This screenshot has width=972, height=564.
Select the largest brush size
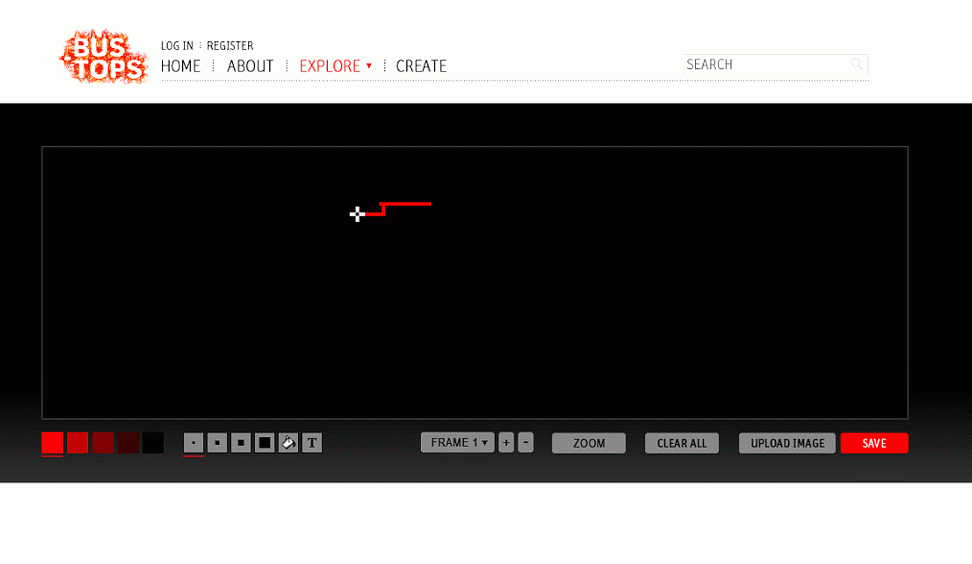[264, 443]
